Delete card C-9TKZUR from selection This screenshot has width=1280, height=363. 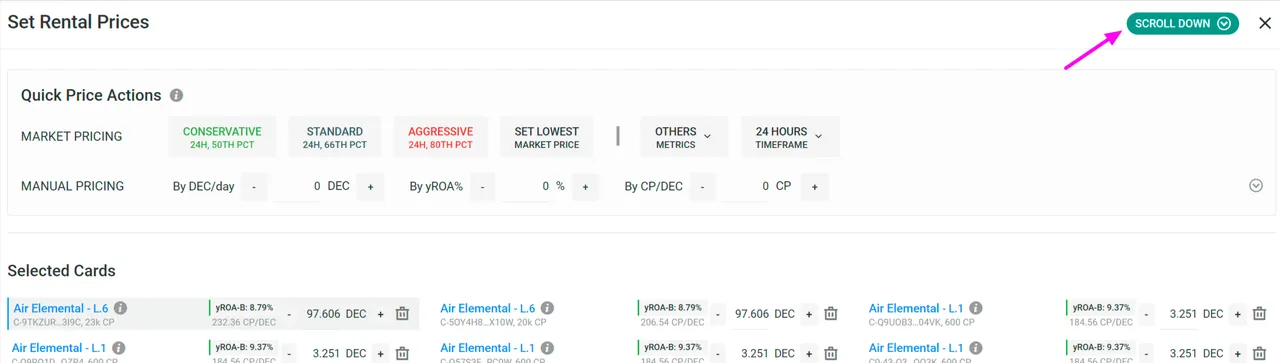point(402,314)
